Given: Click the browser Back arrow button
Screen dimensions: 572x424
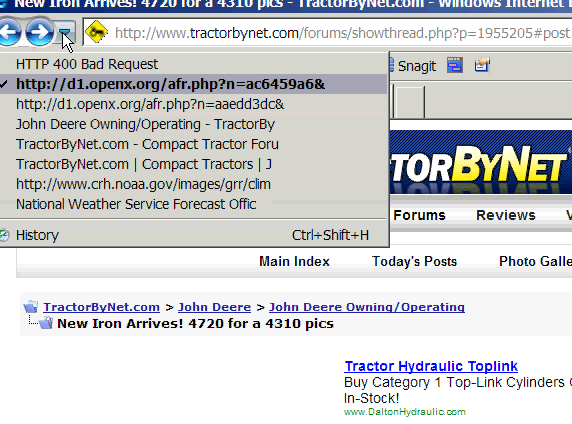Looking at the screenshot, I should coord(9,32).
